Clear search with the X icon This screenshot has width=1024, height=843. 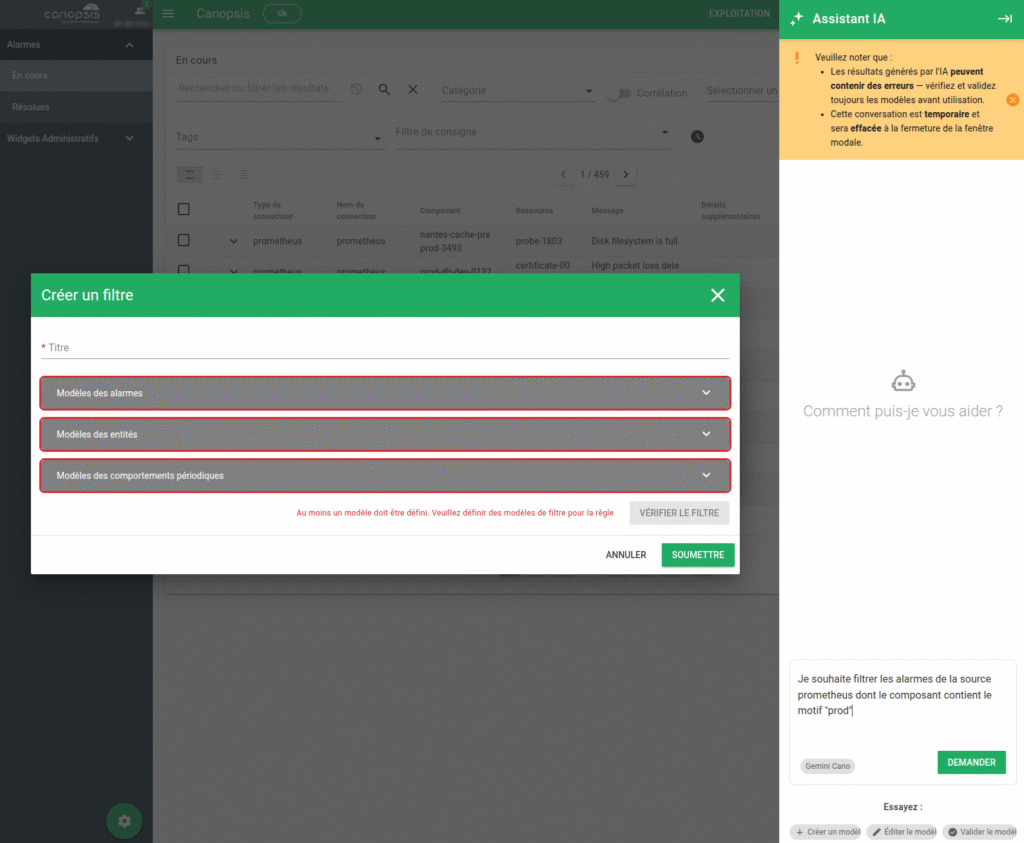[413, 89]
